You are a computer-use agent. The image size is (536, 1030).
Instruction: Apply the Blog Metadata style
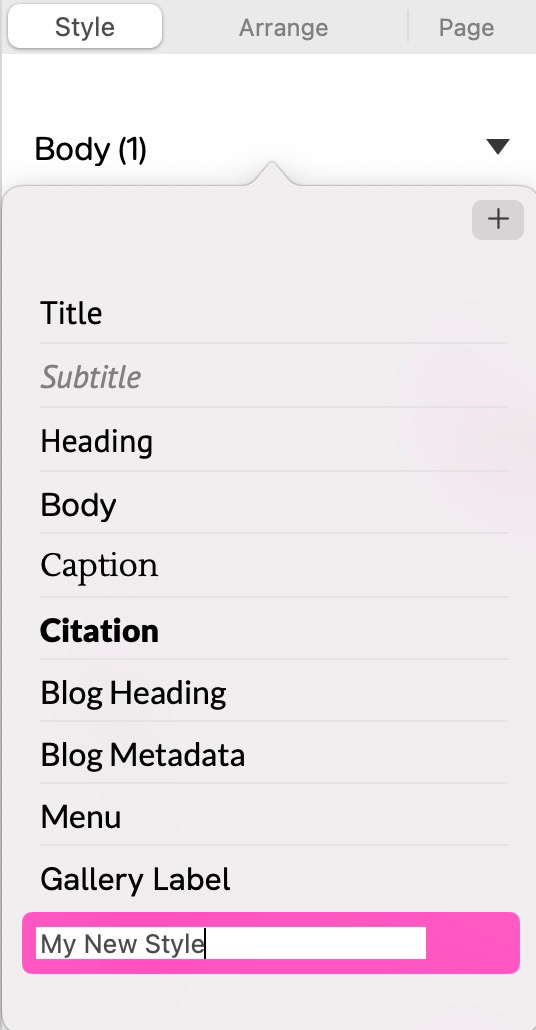click(273, 754)
